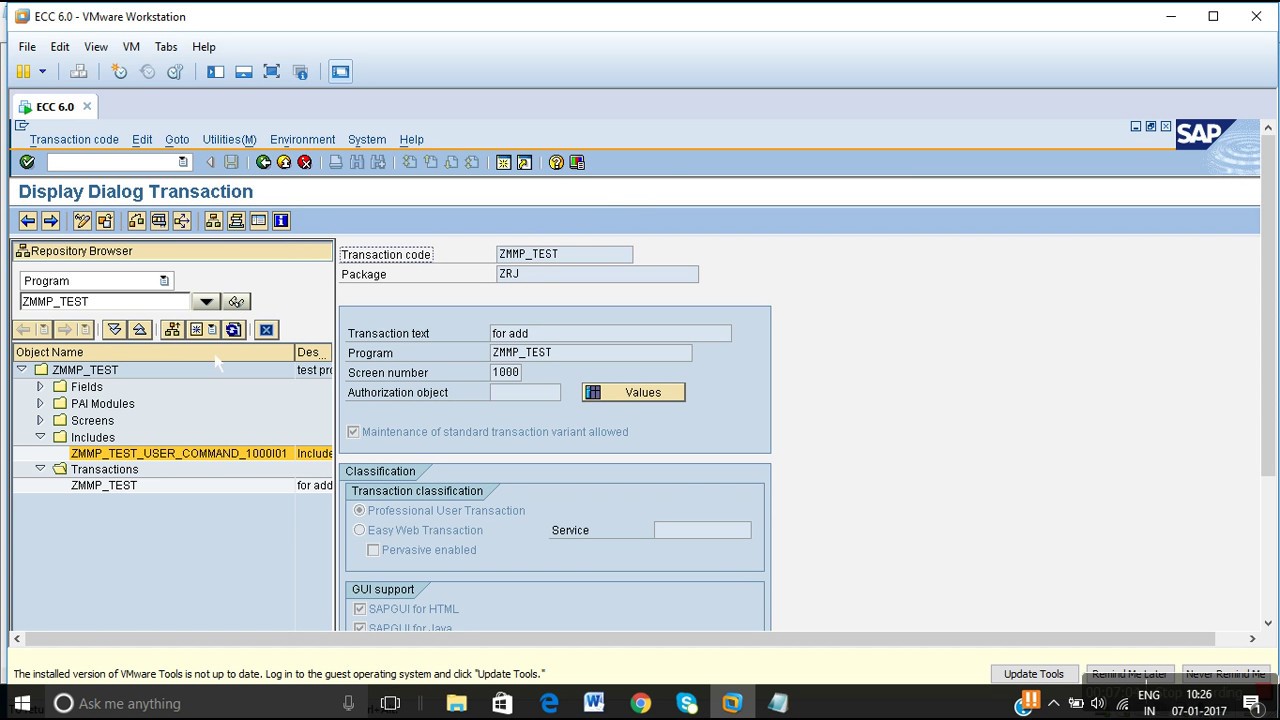Open Chrome from the Windows taskbar
The height and width of the screenshot is (720, 1280).
click(640, 703)
